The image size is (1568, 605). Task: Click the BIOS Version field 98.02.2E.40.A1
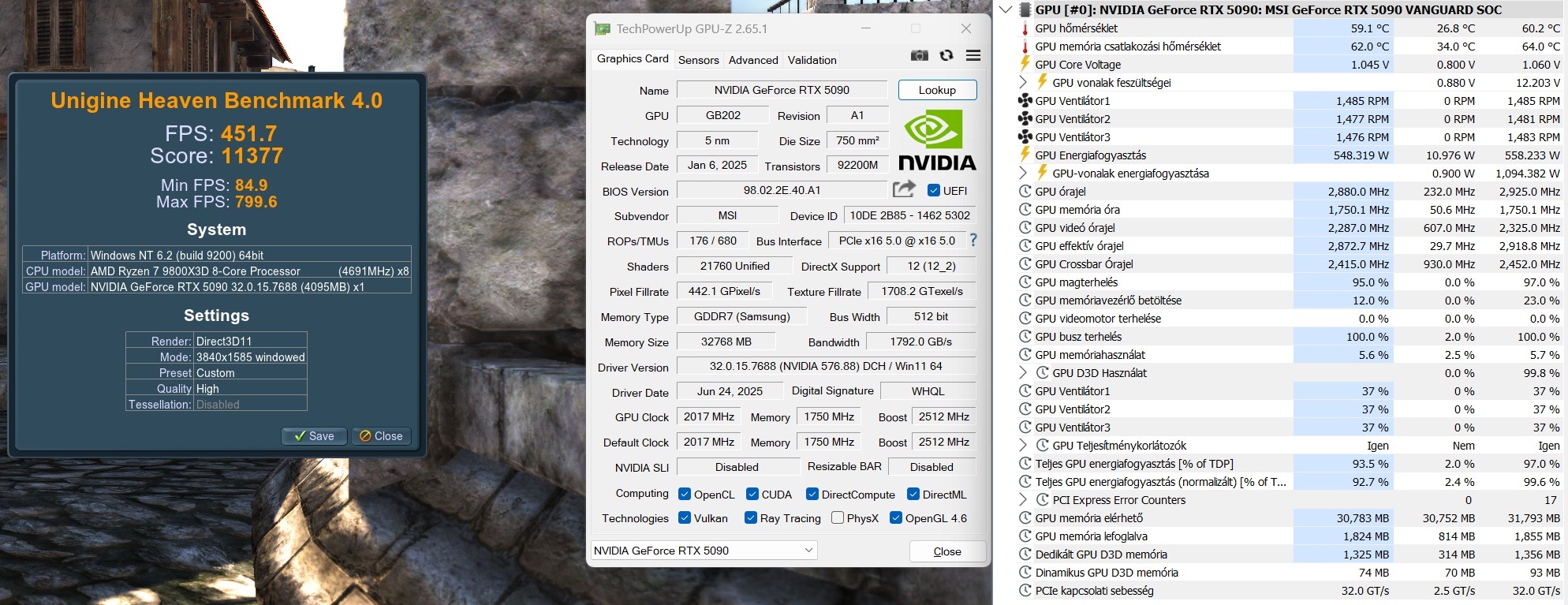coord(782,190)
